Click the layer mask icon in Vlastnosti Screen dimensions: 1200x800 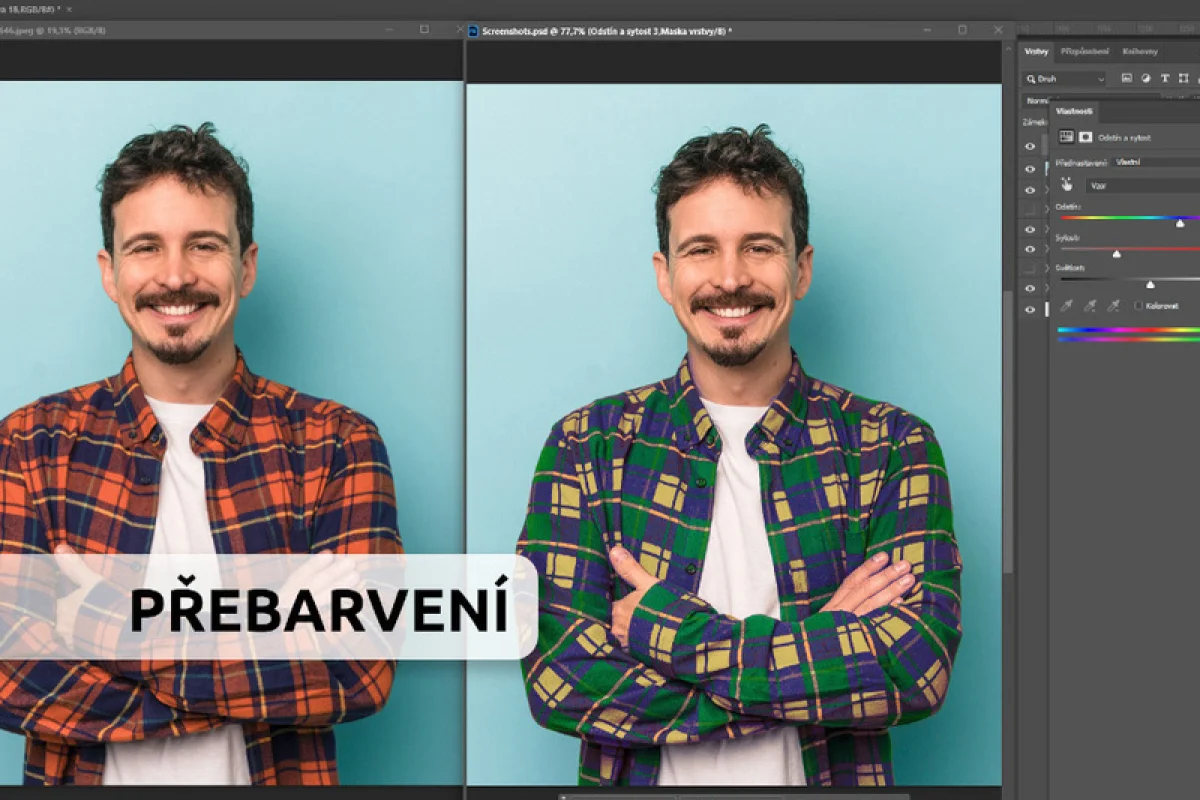1085,137
